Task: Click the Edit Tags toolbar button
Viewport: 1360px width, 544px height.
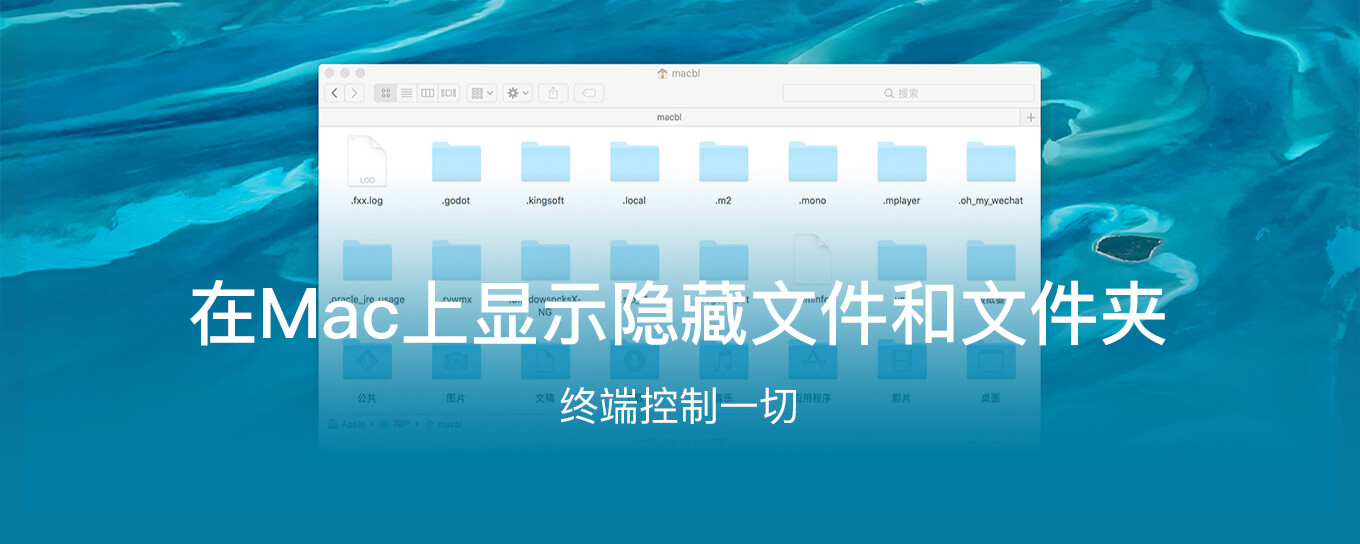Action: point(589,93)
